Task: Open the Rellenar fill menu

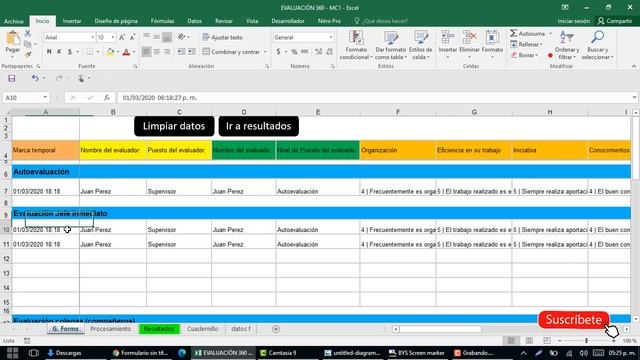Action: pos(526,44)
